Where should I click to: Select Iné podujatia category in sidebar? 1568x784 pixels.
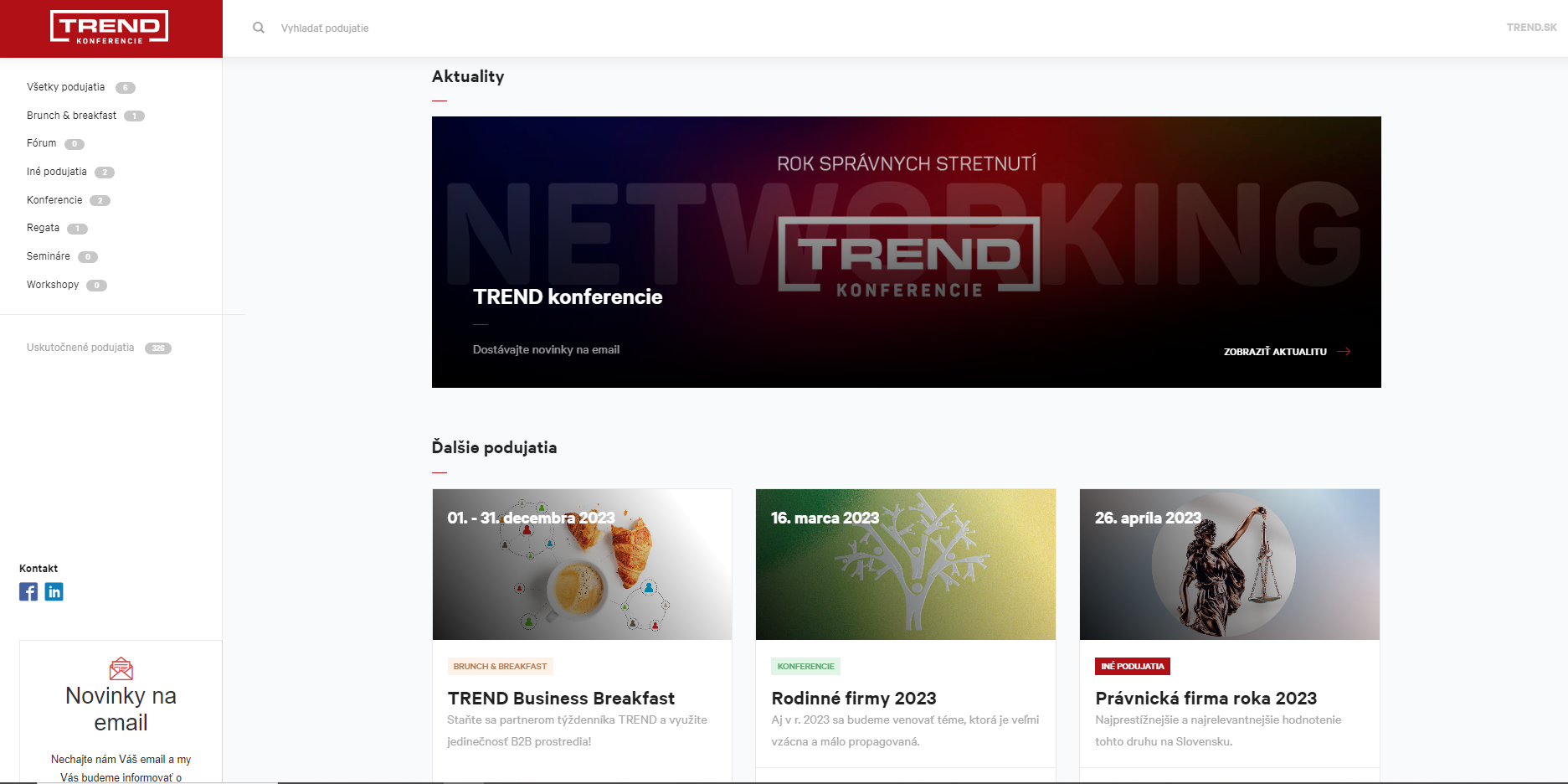[x=57, y=172]
